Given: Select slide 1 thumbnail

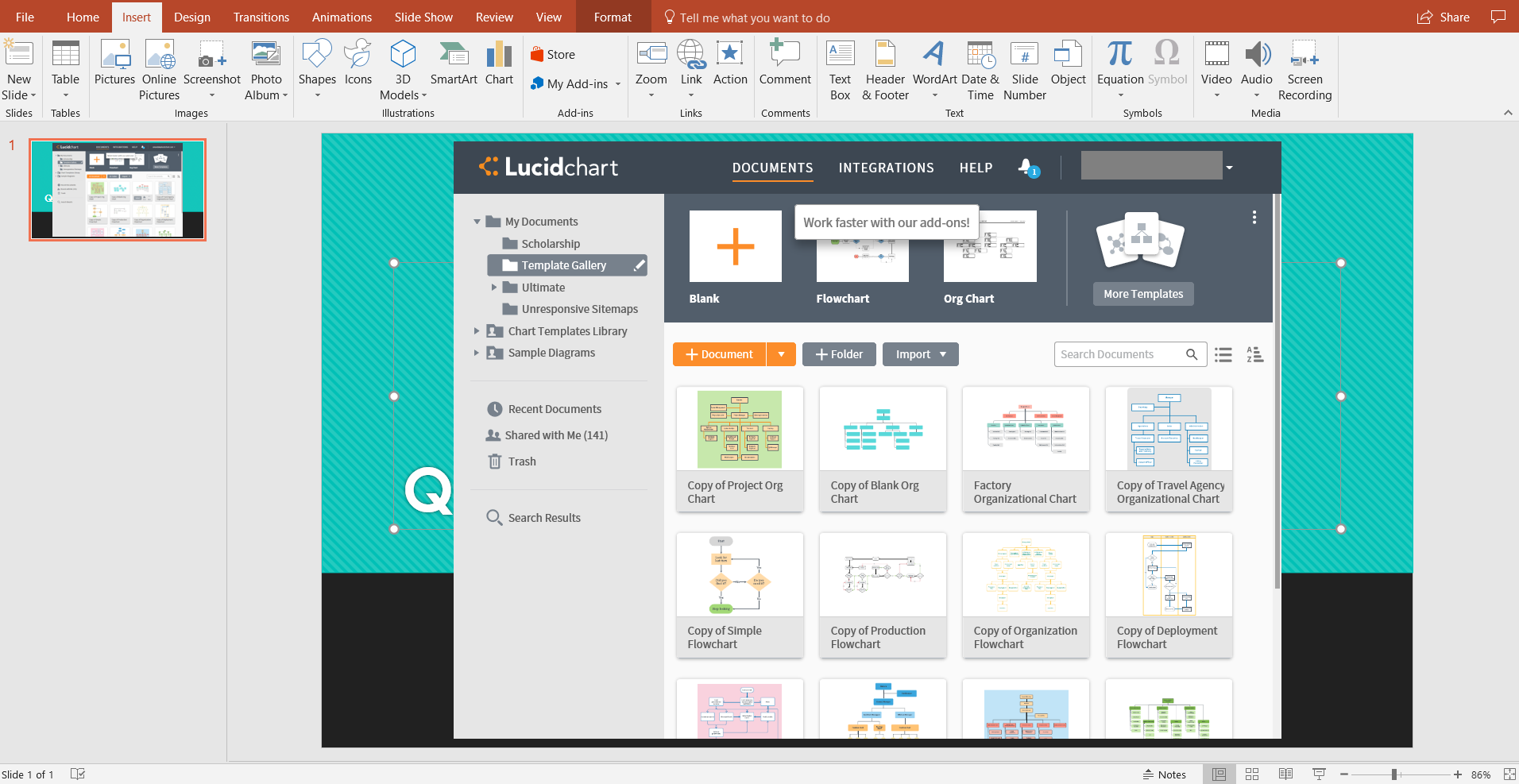Looking at the screenshot, I should (x=118, y=190).
